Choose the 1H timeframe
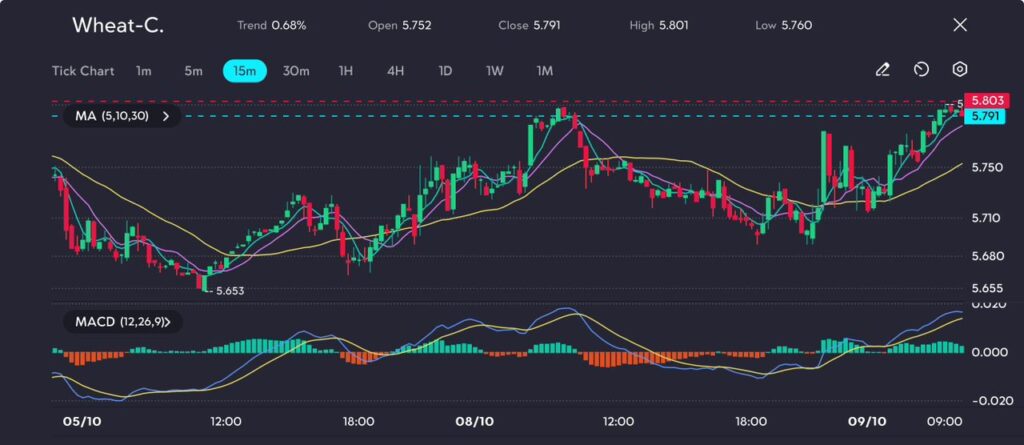1024x445 pixels. point(346,71)
